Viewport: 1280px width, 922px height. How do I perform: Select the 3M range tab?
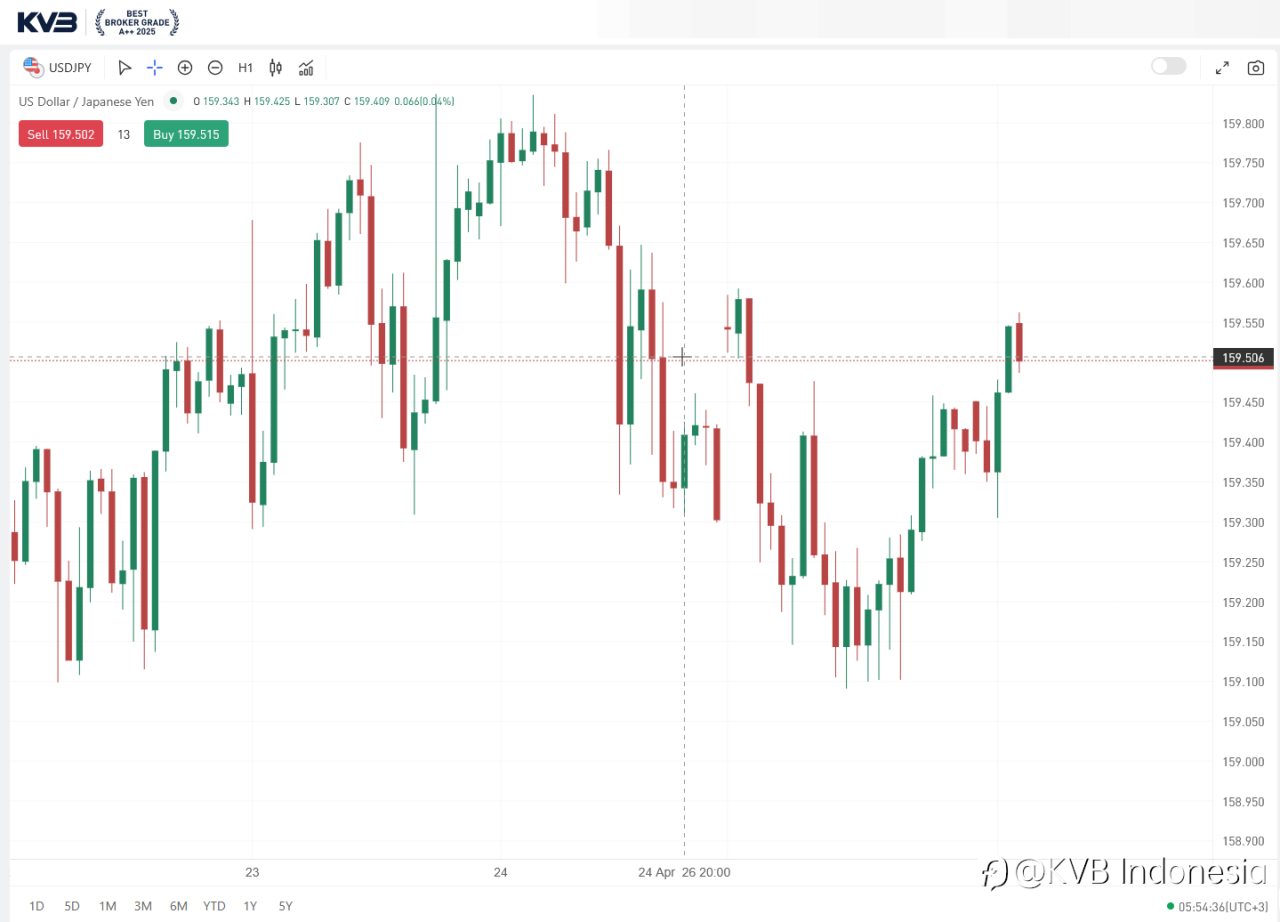point(143,906)
